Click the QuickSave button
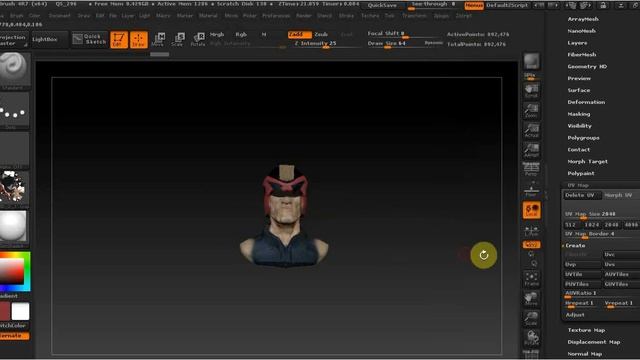 (382, 5)
